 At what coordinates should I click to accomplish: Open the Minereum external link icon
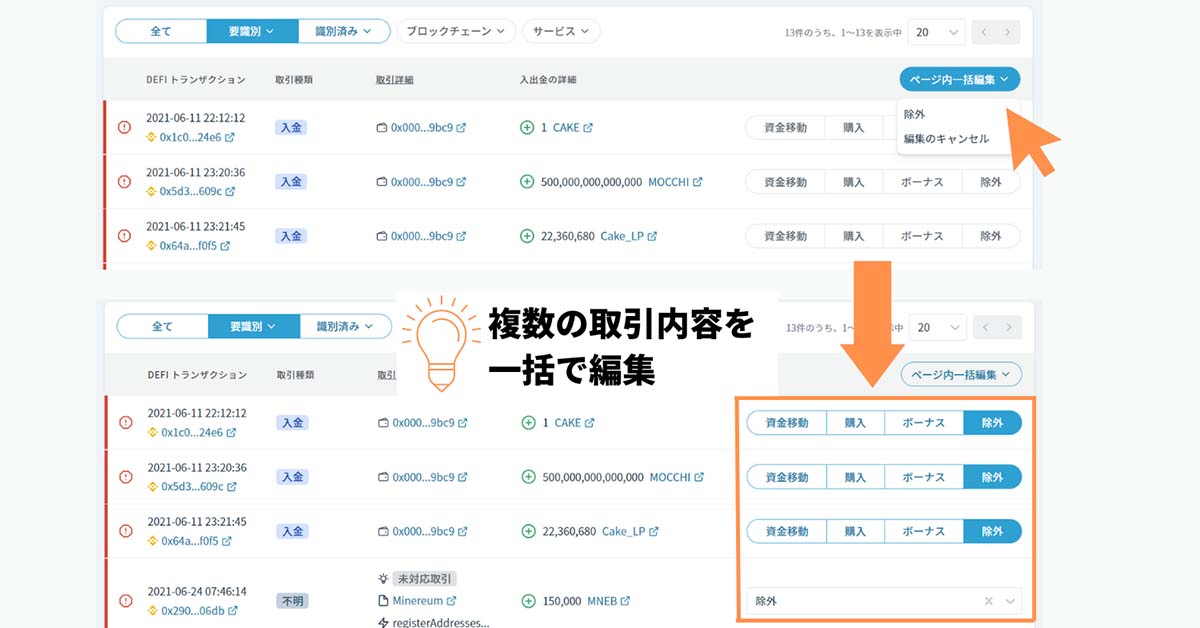[451, 601]
